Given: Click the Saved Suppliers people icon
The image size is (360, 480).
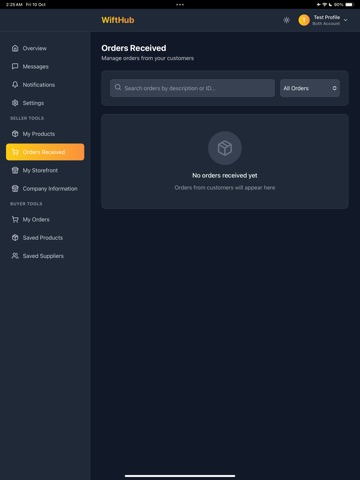Looking at the screenshot, I should coord(15,256).
